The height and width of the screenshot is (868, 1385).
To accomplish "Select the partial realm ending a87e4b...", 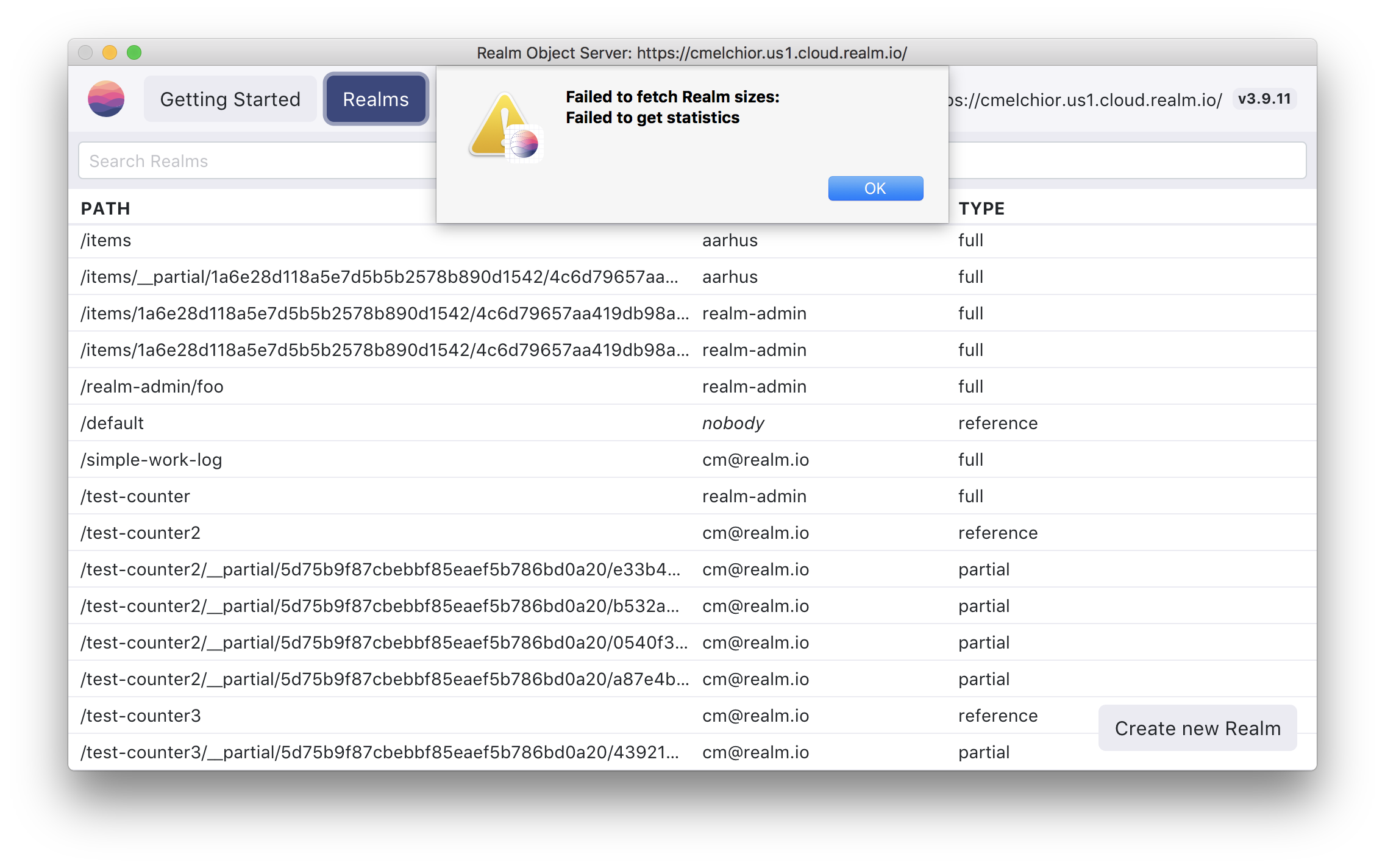I will tap(692, 679).
